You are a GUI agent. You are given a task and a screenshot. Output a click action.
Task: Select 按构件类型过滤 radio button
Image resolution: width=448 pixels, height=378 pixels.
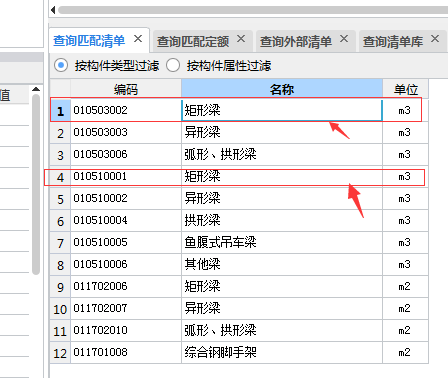(61, 65)
